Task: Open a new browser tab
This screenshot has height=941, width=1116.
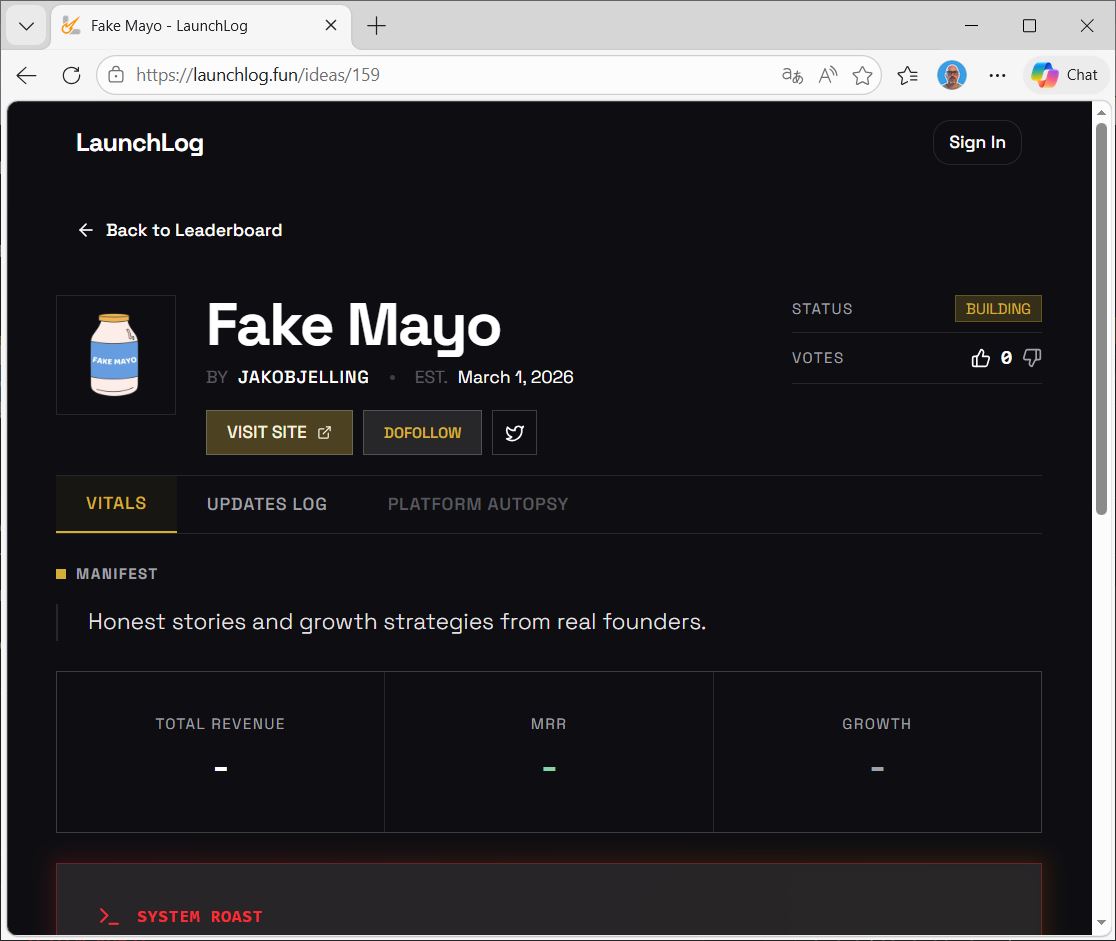Action: (x=376, y=26)
